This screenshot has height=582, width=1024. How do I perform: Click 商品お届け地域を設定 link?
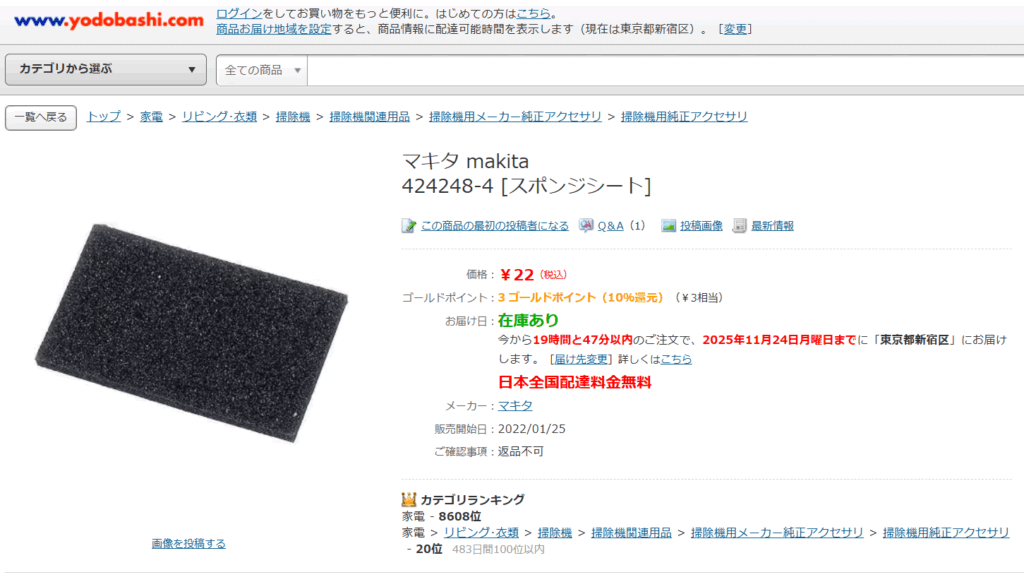point(274,29)
